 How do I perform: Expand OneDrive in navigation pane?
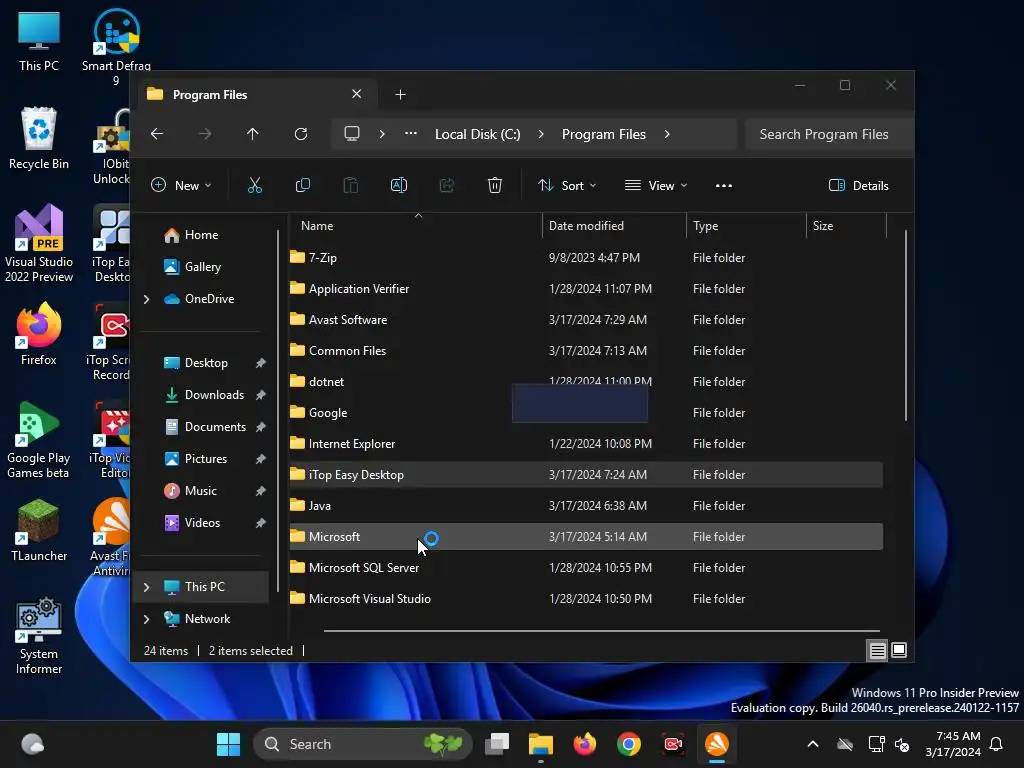pyautogui.click(x=146, y=299)
